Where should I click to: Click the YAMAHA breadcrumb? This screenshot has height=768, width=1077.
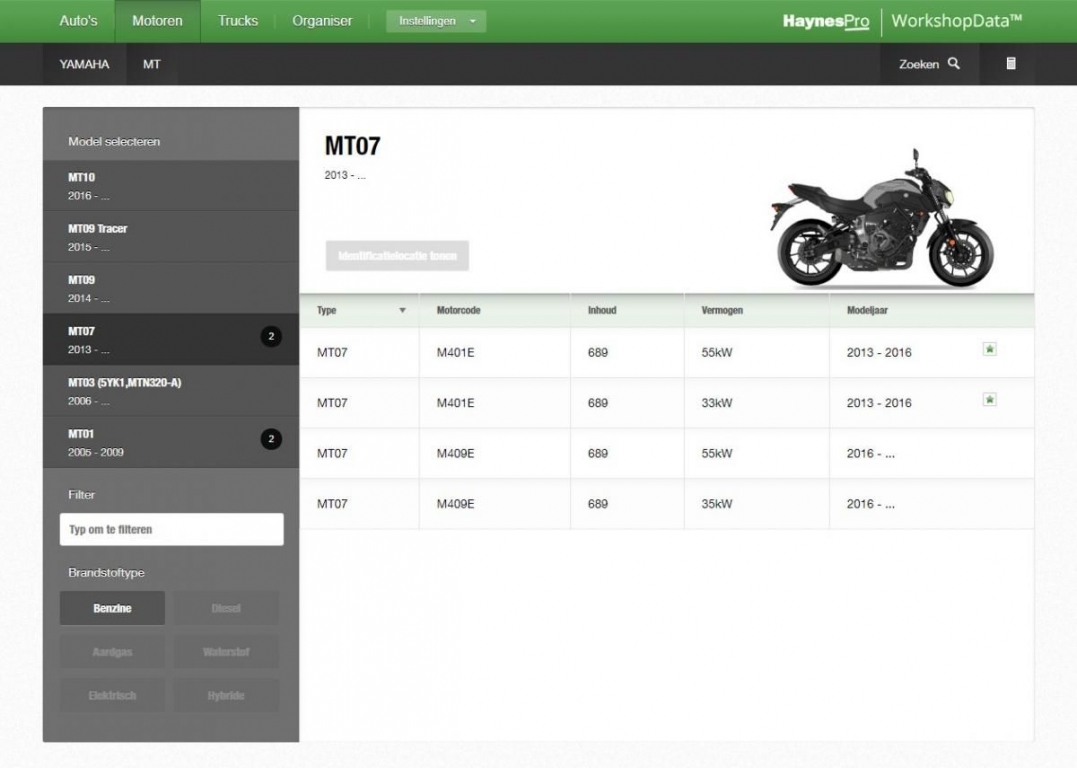point(84,64)
